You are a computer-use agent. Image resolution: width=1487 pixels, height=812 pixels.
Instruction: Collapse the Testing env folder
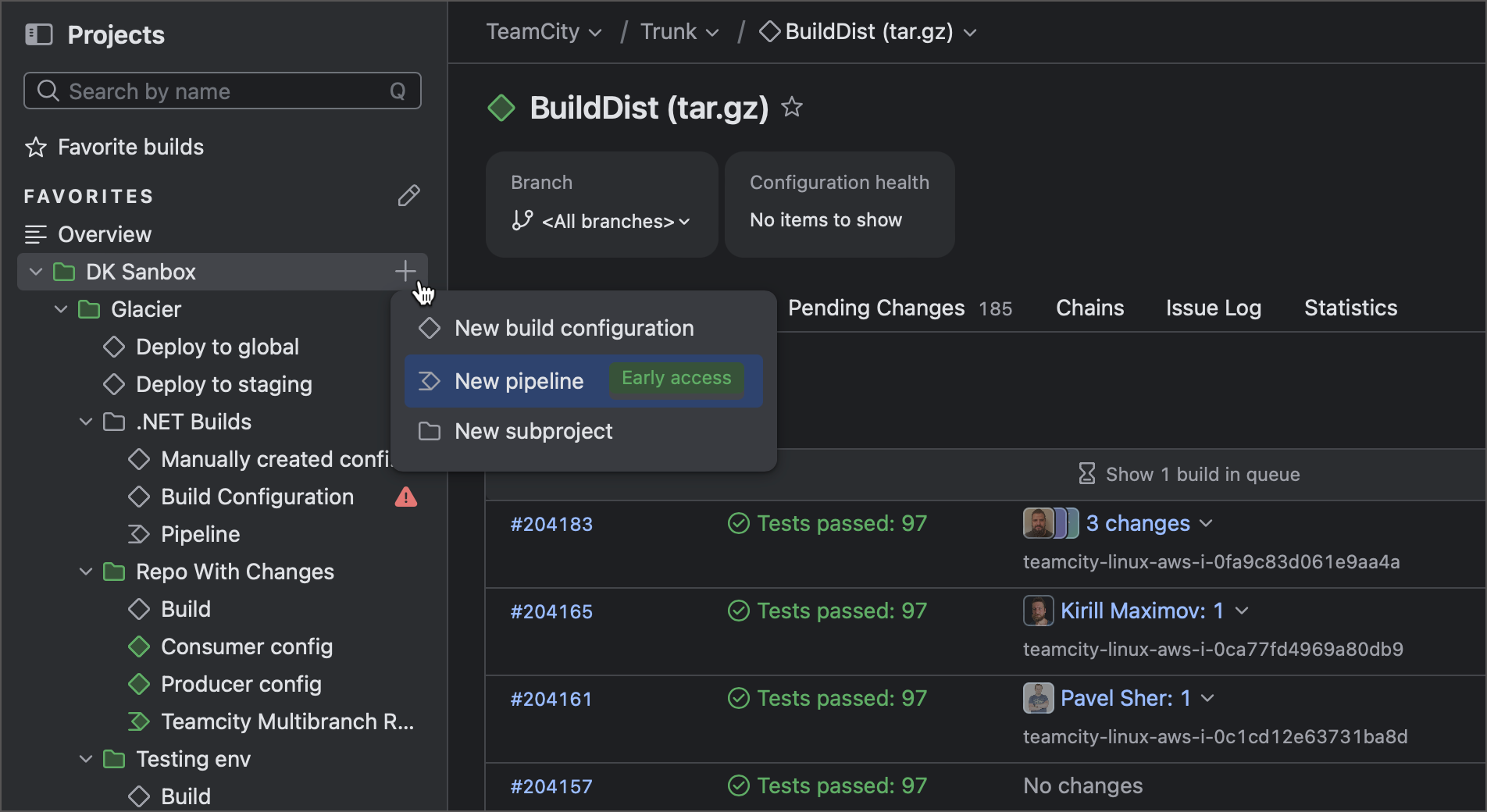(x=86, y=759)
